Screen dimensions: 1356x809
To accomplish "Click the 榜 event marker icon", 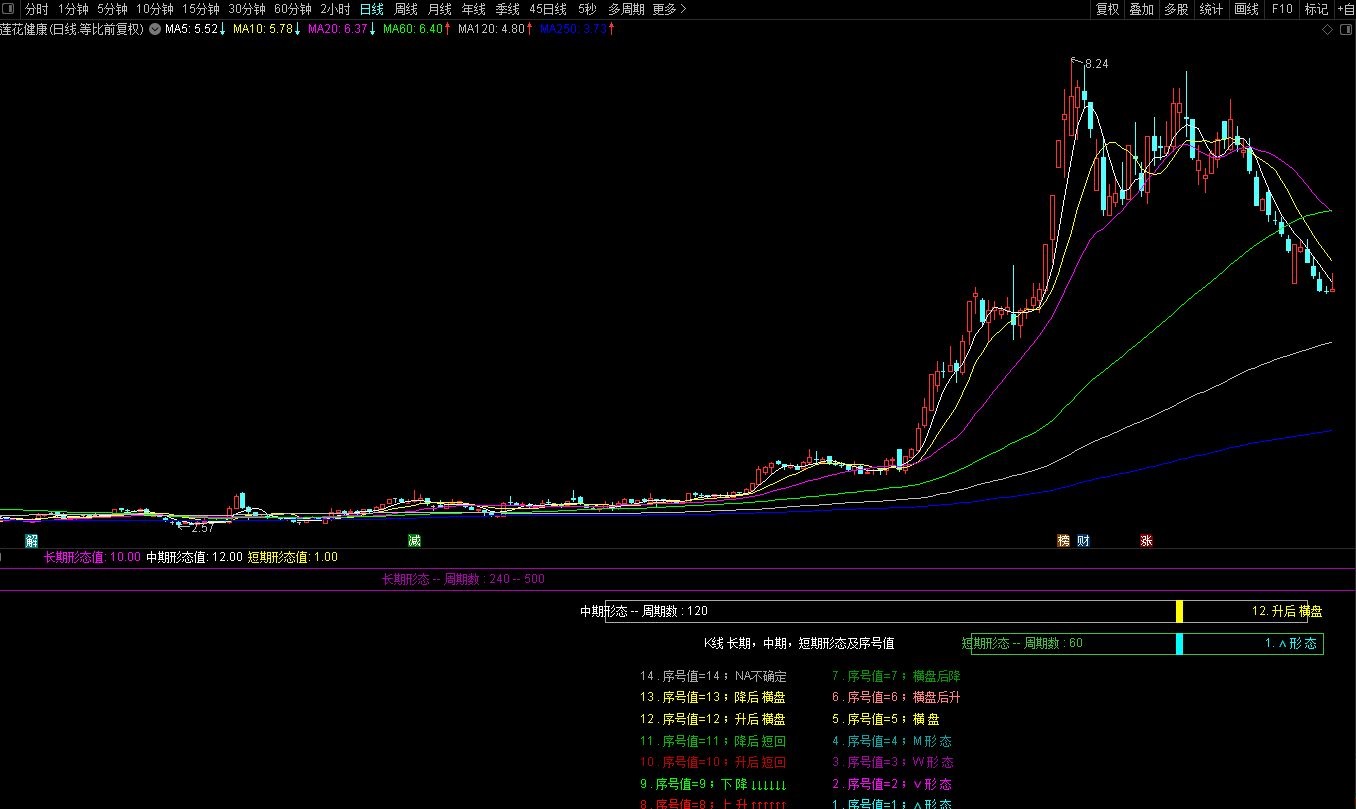I will 1064,540.
